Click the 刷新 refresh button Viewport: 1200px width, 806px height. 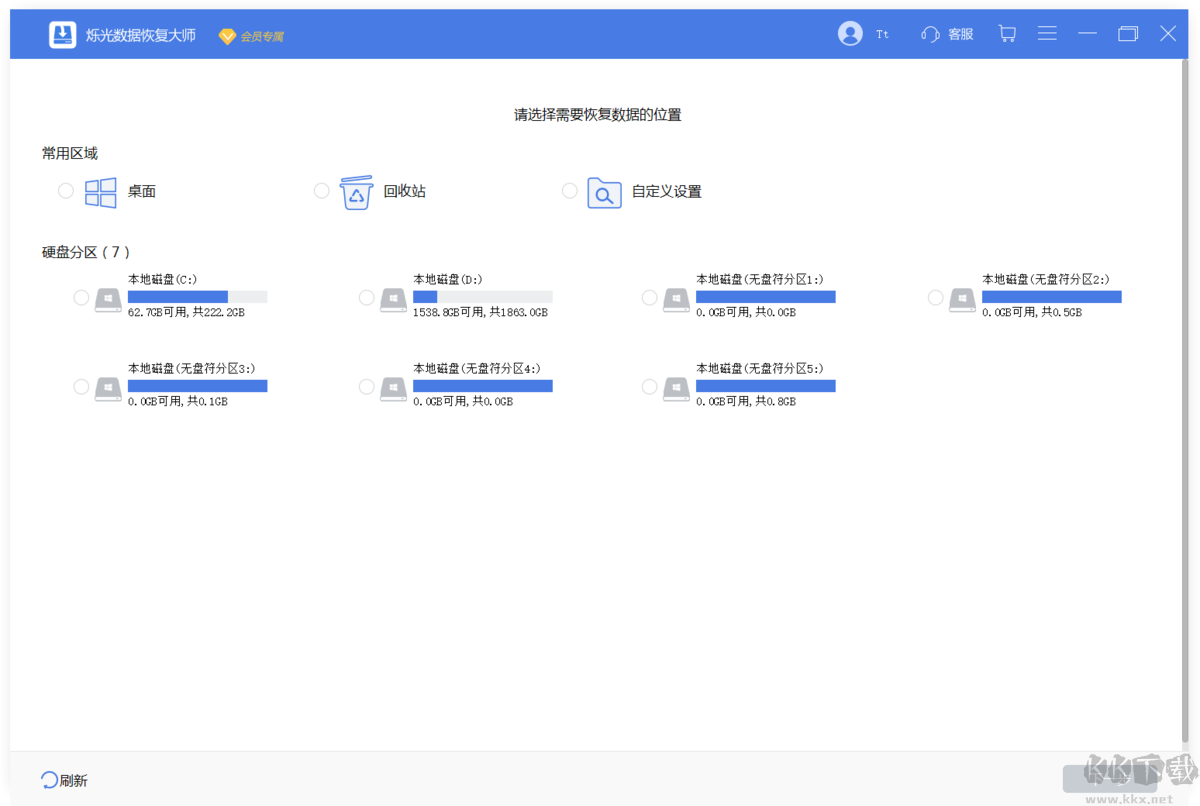click(63, 778)
